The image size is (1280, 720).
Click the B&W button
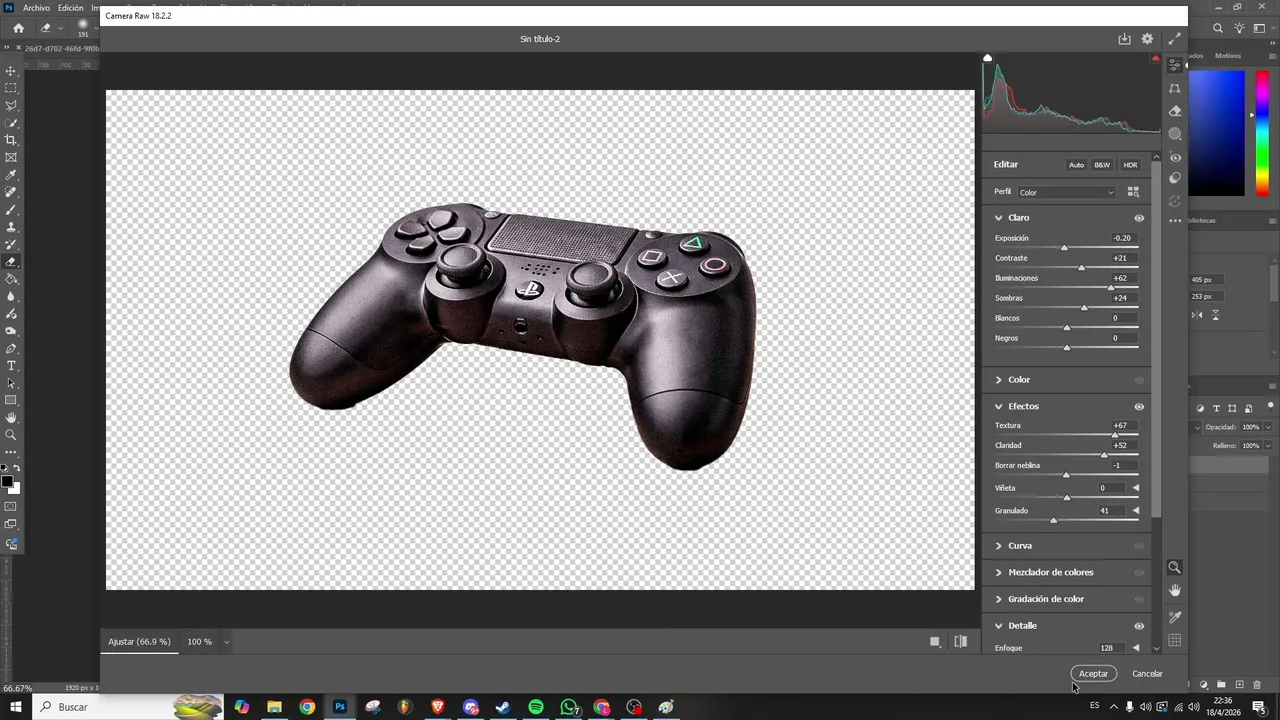point(1102,165)
